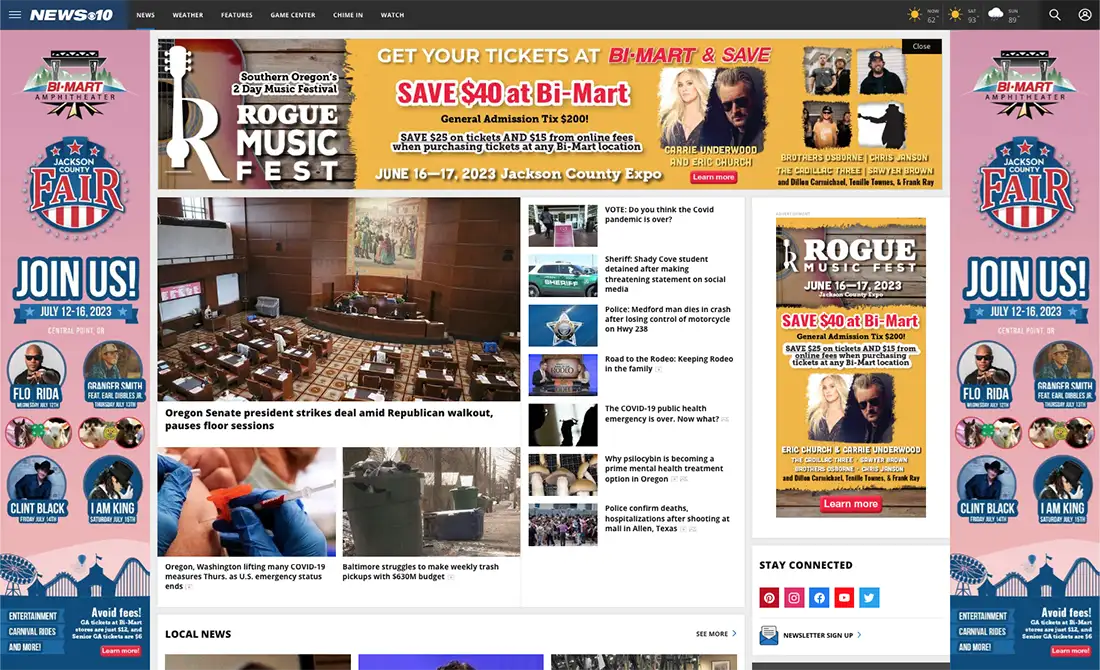1100x670 pixels.
Task: Click the mushrooms thumbnail
Action: coord(563,475)
